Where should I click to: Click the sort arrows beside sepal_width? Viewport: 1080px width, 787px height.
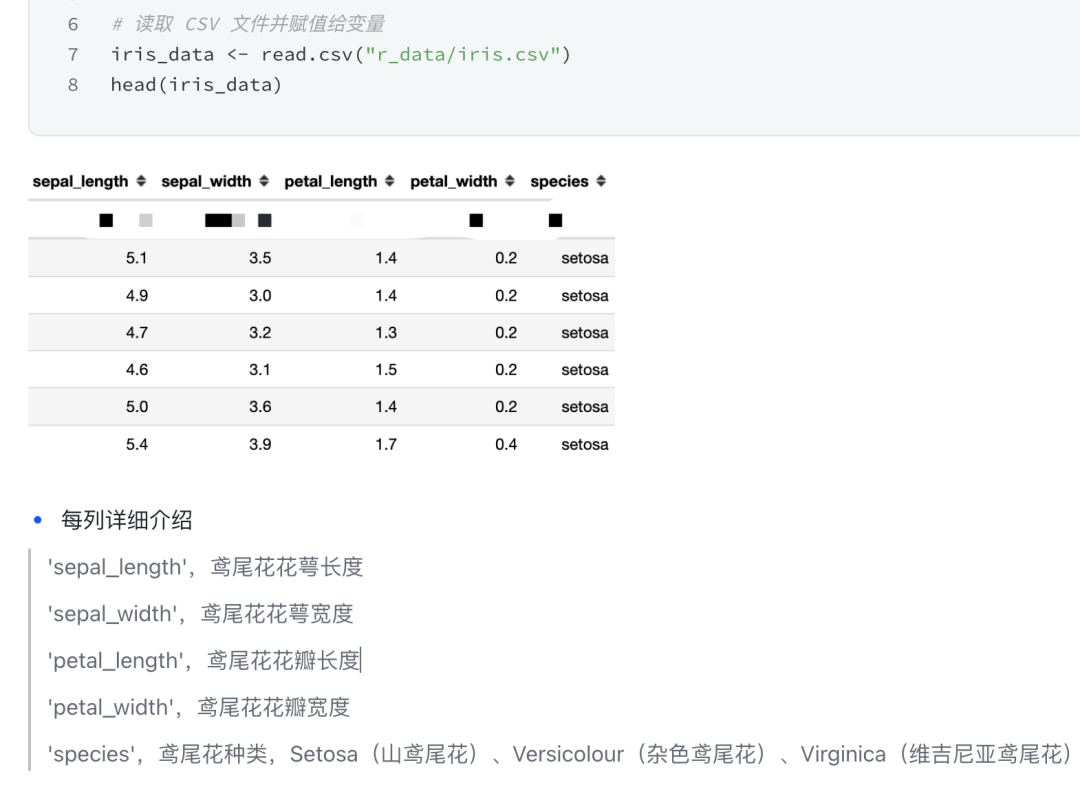coord(264,181)
